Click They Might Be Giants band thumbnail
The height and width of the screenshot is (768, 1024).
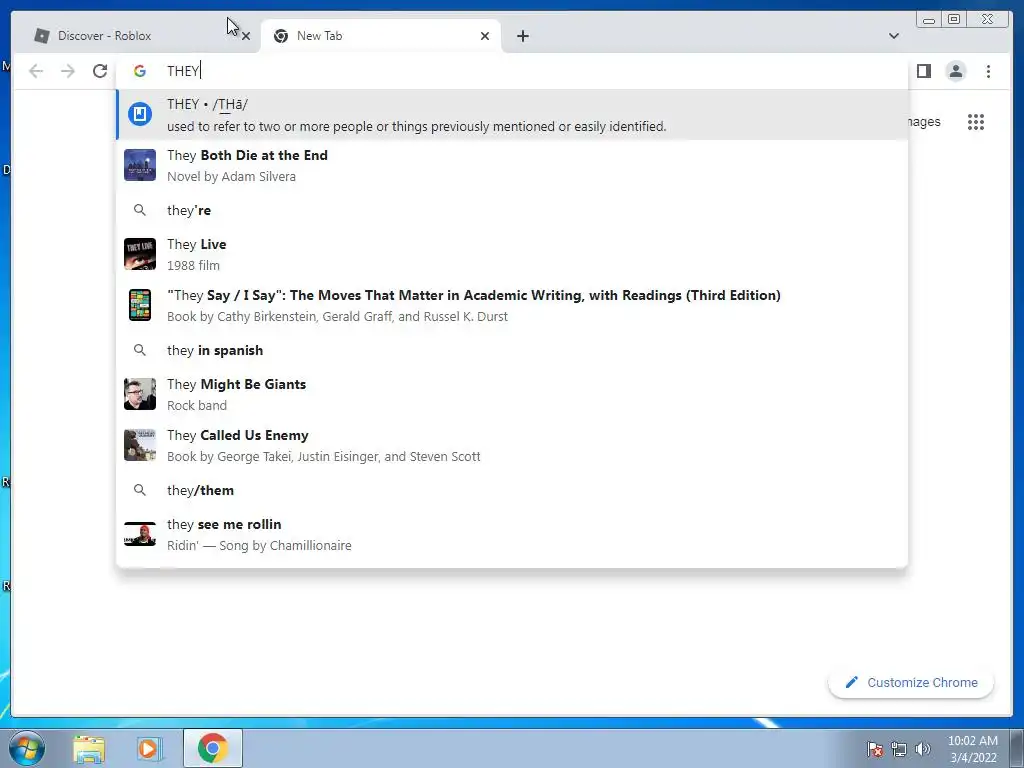point(140,394)
